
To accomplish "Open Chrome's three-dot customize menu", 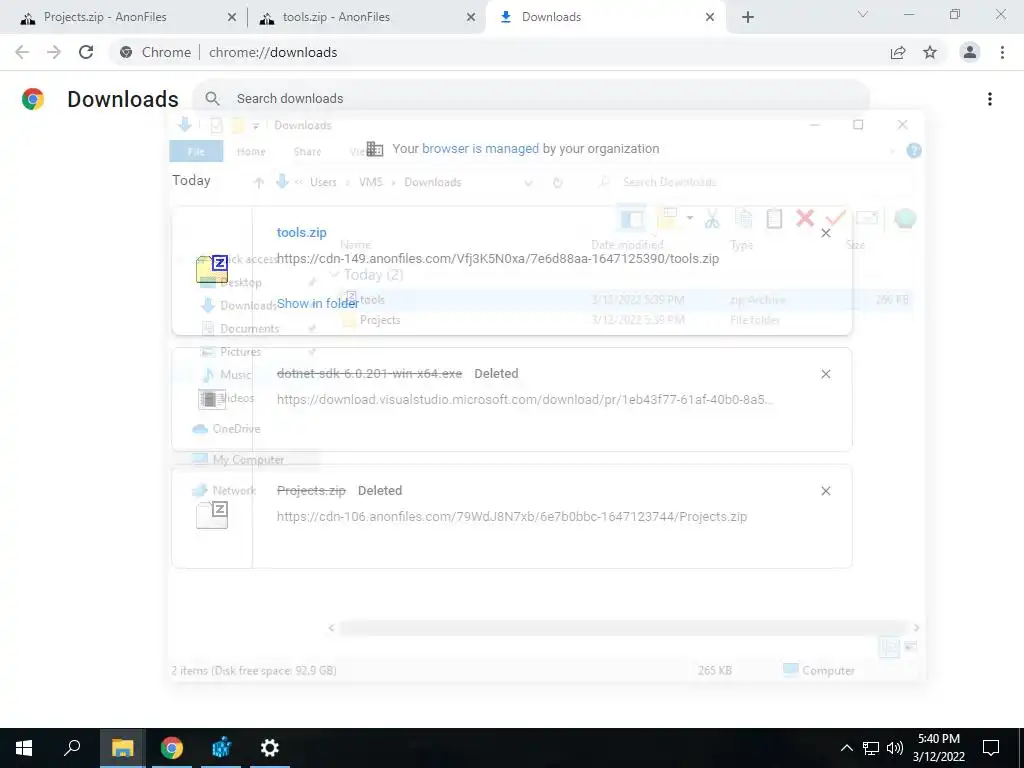I will [1002, 52].
